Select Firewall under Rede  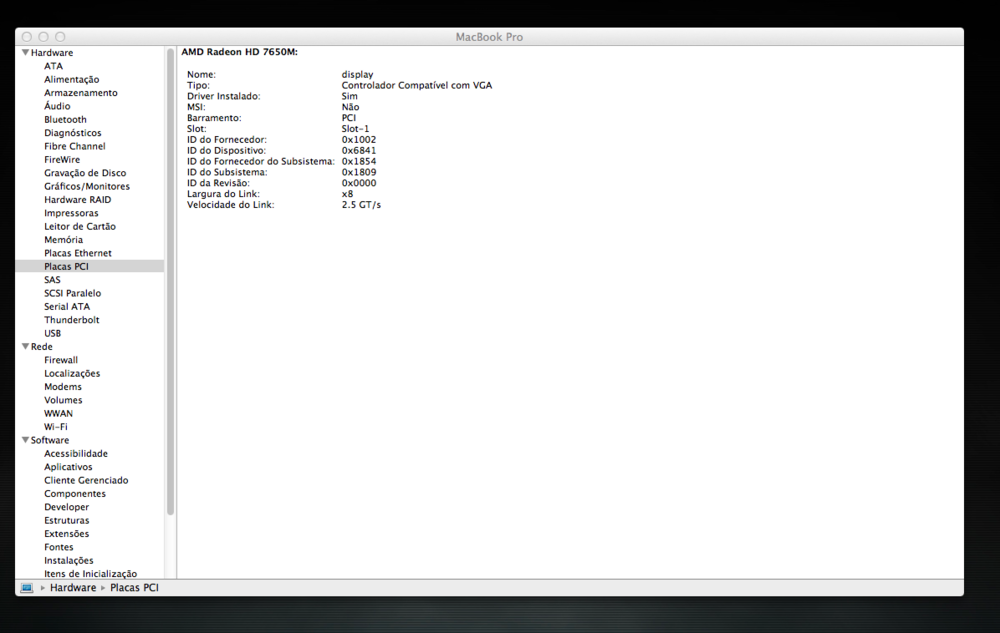pos(61,359)
